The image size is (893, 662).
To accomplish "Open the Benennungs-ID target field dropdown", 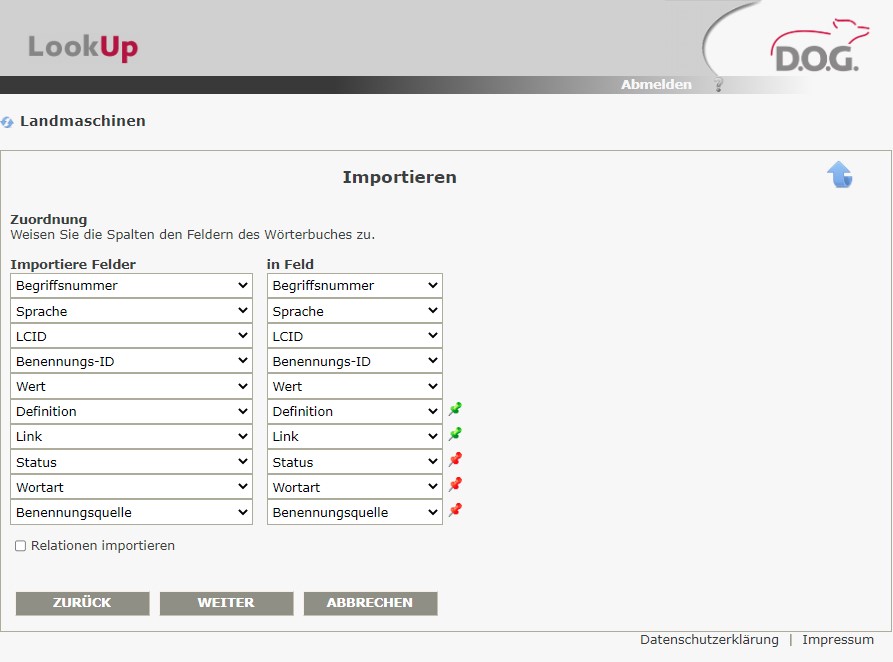I will pos(354,361).
